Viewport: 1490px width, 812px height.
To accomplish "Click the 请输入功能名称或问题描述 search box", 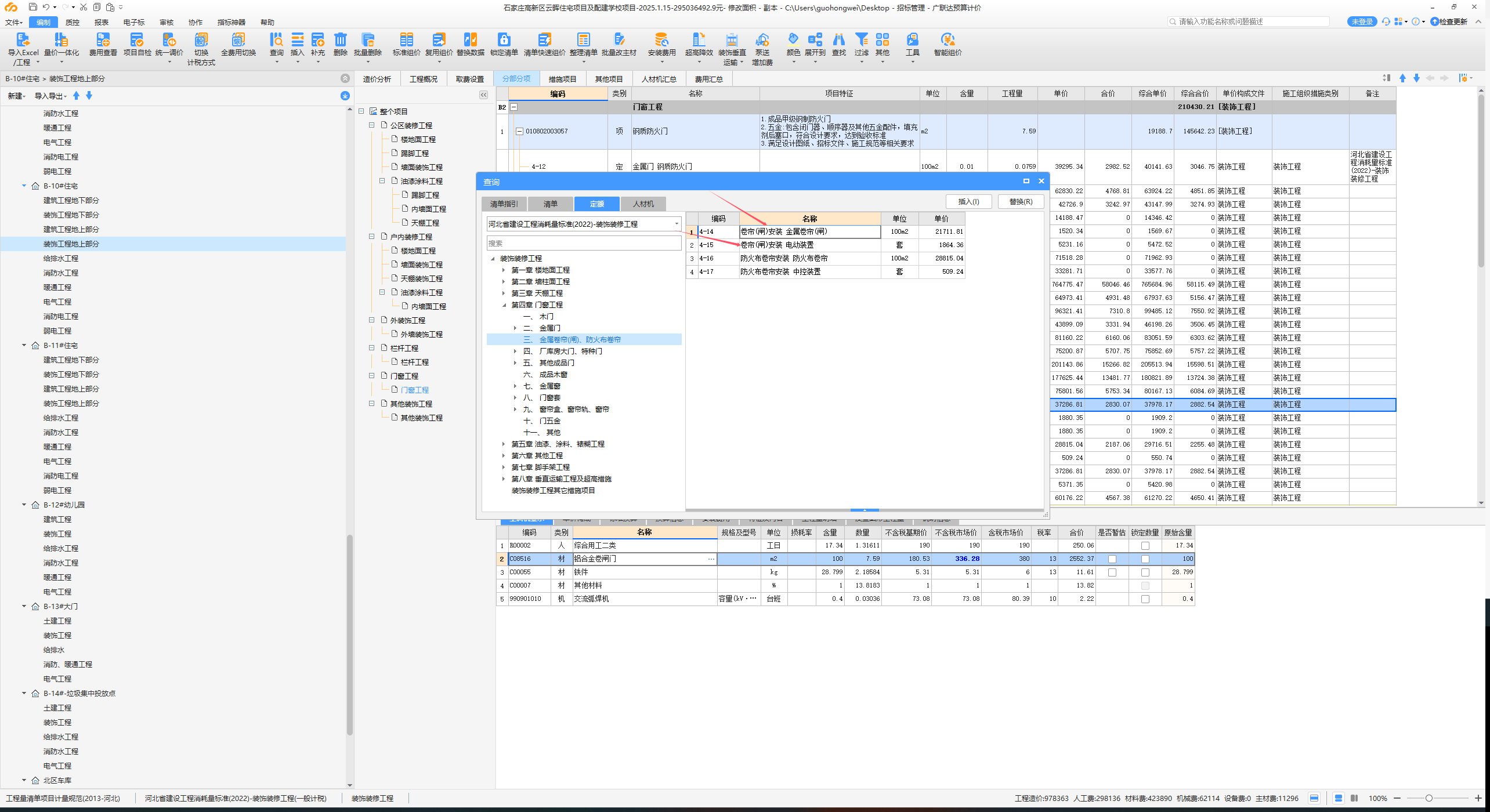I will pyautogui.click(x=1249, y=21).
